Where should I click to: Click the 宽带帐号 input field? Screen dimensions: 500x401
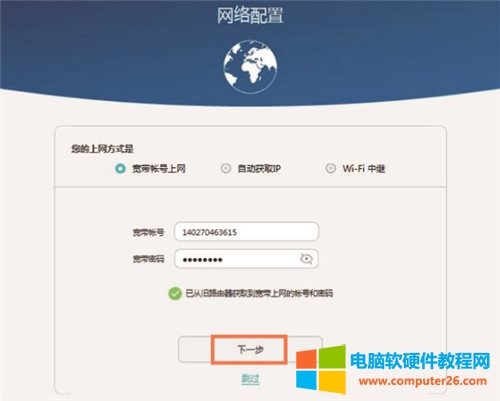(x=247, y=232)
